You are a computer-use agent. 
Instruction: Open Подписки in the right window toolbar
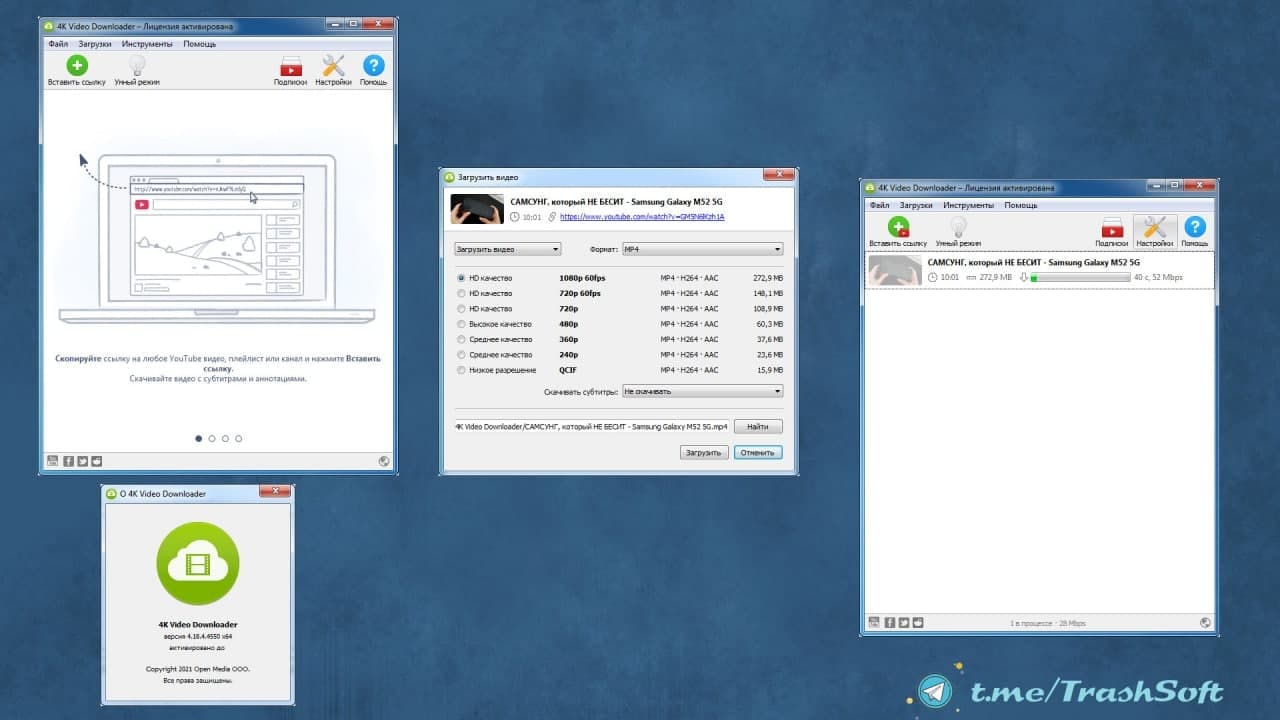(1112, 232)
